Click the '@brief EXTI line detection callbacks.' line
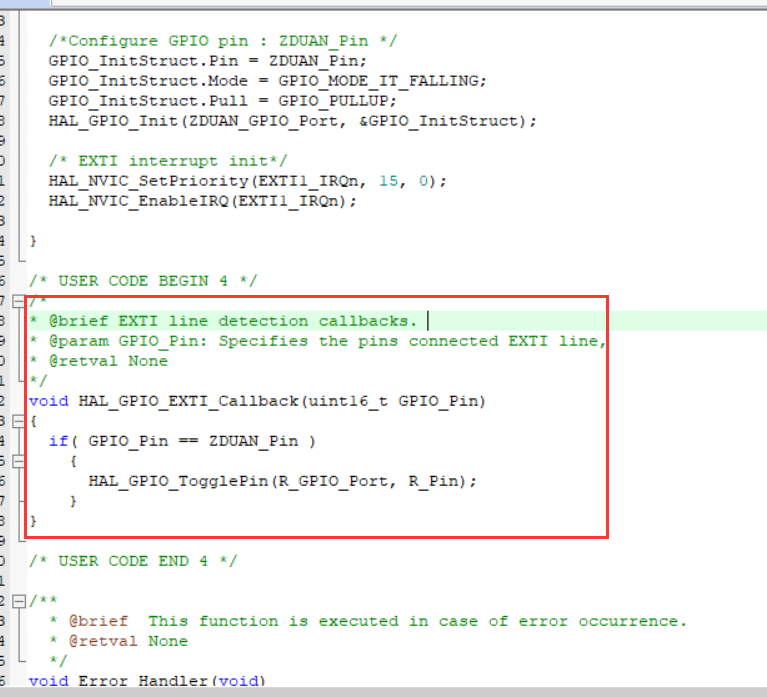This screenshot has height=697, width=767. [223, 321]
